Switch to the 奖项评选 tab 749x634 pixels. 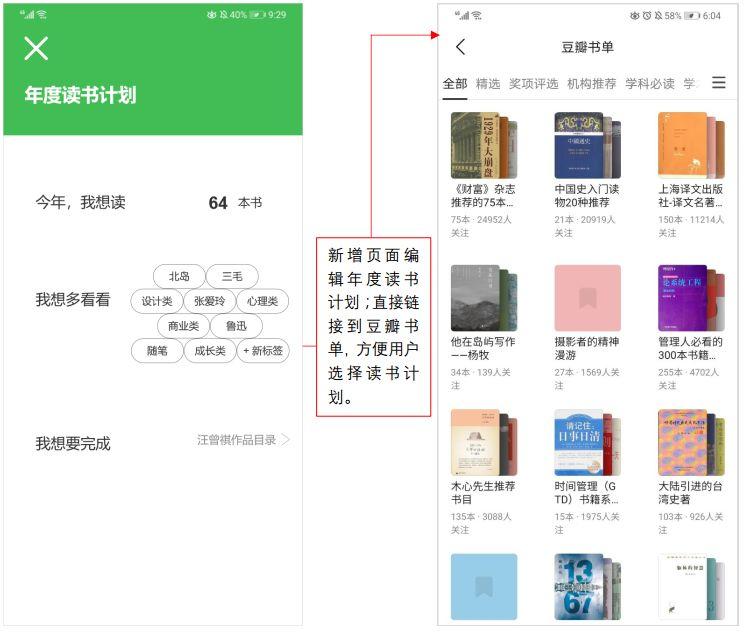(x=534, y=84)
